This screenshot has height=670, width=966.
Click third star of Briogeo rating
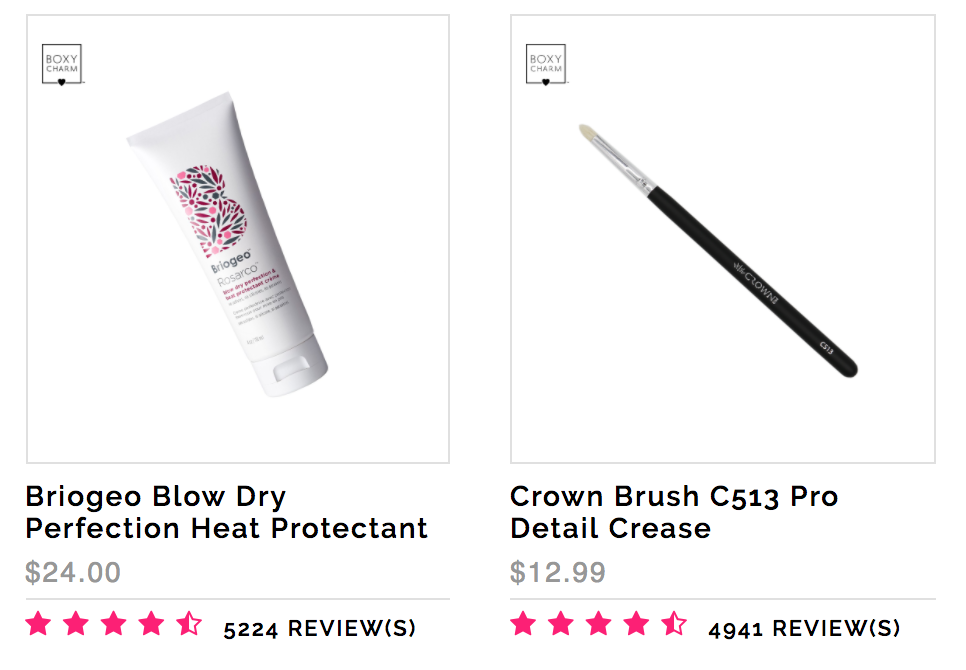tap(114, 623)
